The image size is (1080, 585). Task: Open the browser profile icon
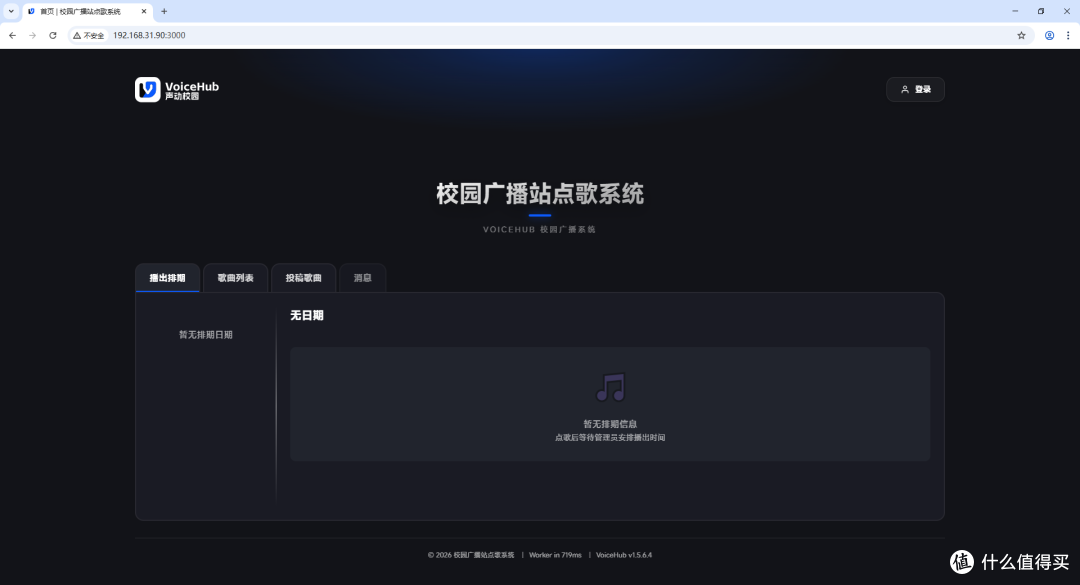coord(1049,35)
